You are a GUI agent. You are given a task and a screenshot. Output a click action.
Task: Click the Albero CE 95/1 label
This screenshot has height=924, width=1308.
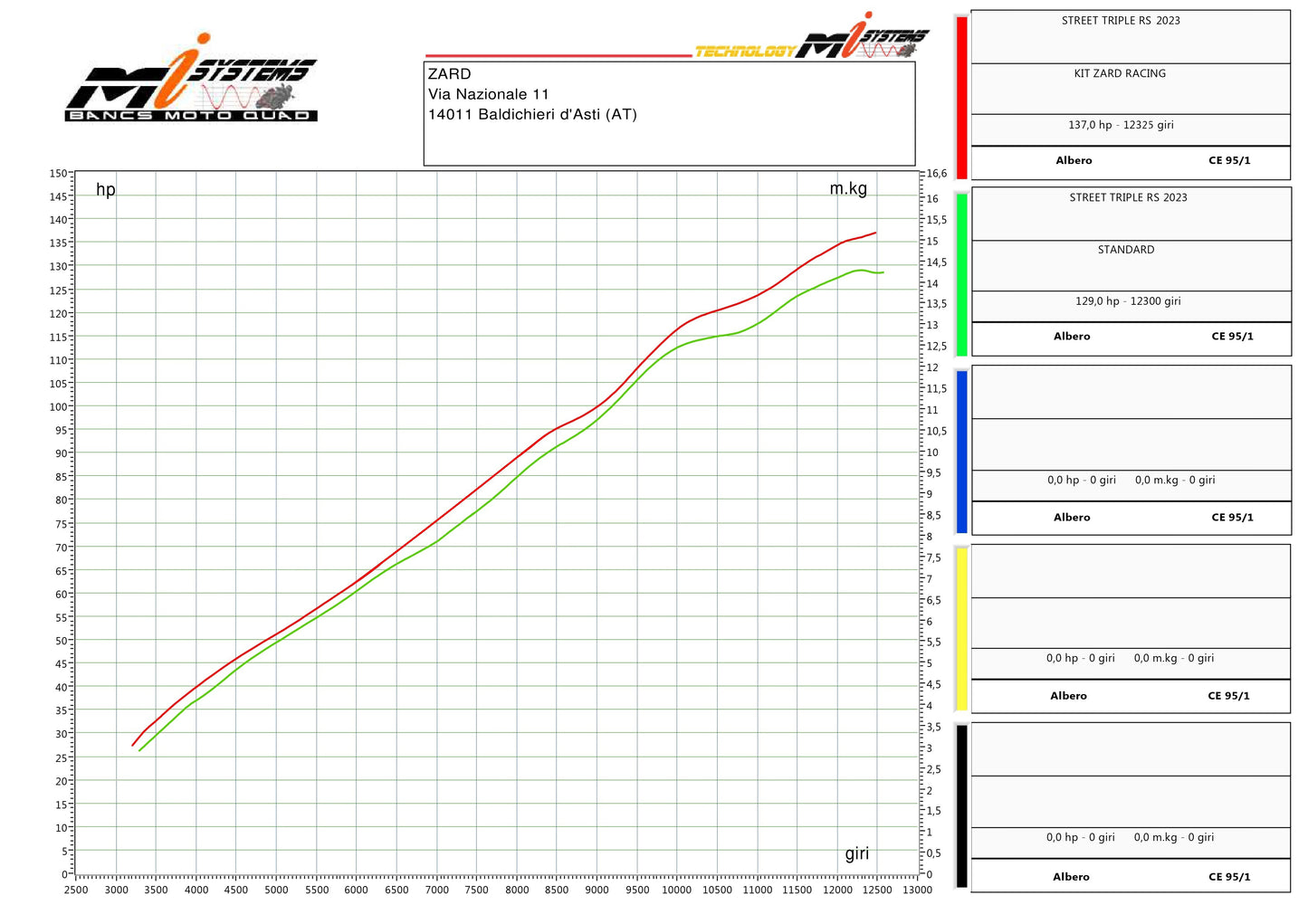pyautogui.click(x=1130, y=160)
